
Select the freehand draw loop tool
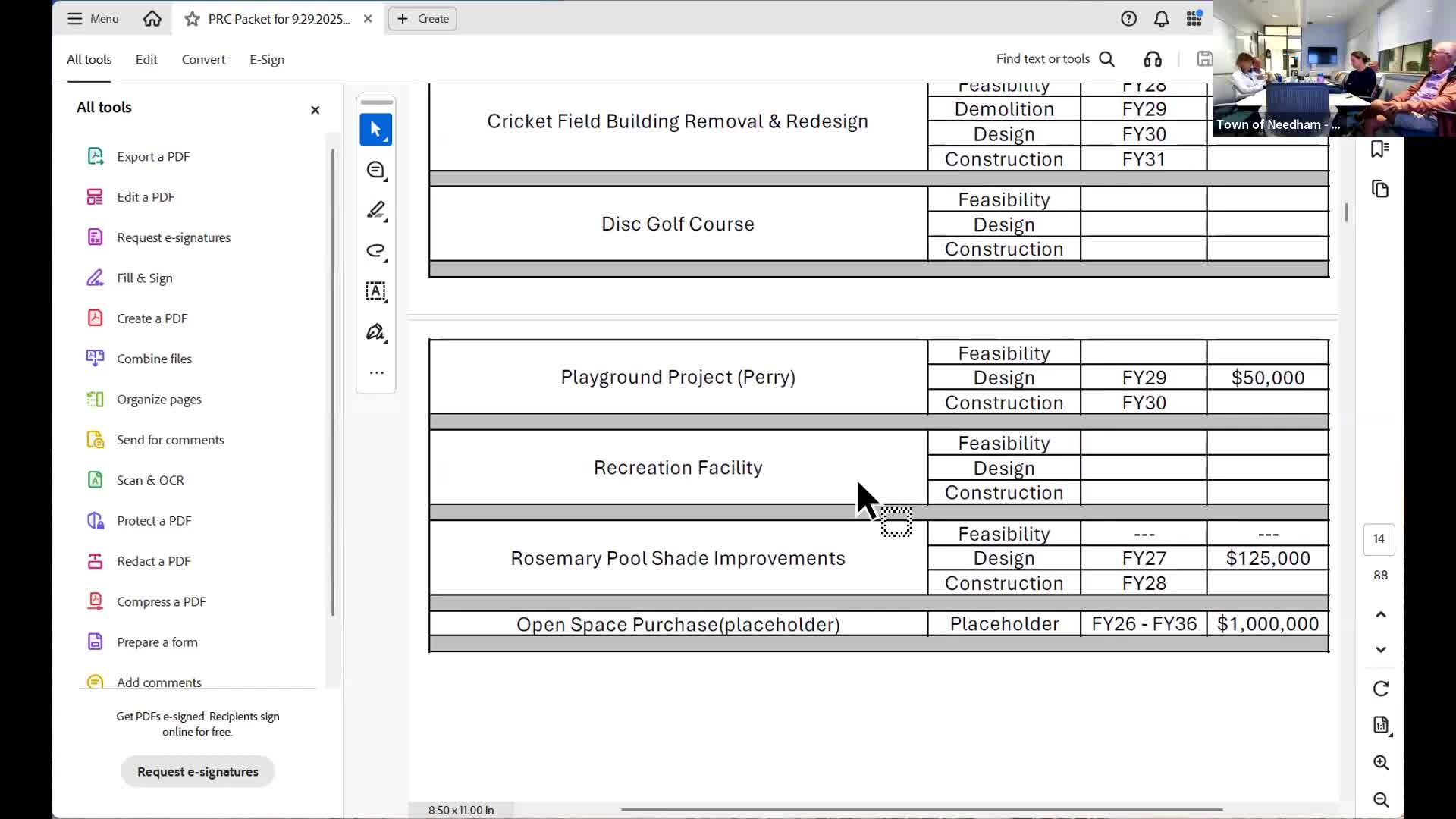click(375, 251)
